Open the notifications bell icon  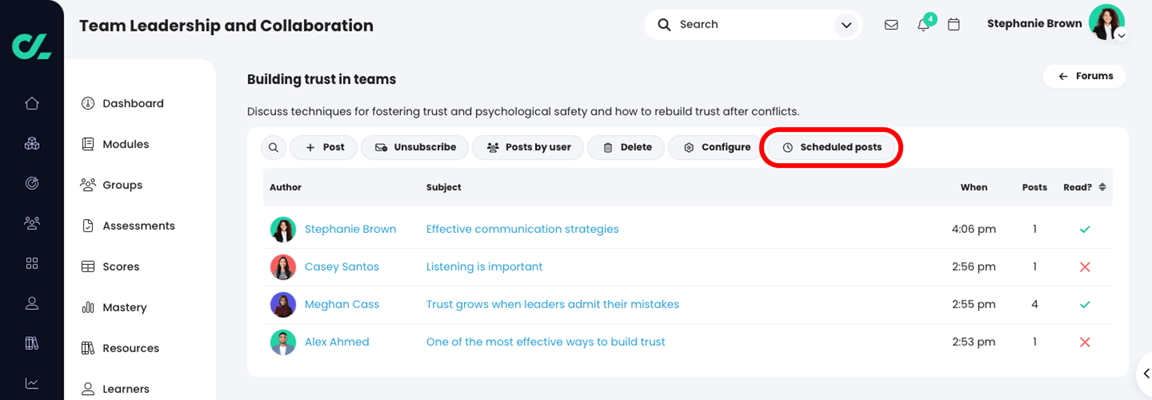923,25
